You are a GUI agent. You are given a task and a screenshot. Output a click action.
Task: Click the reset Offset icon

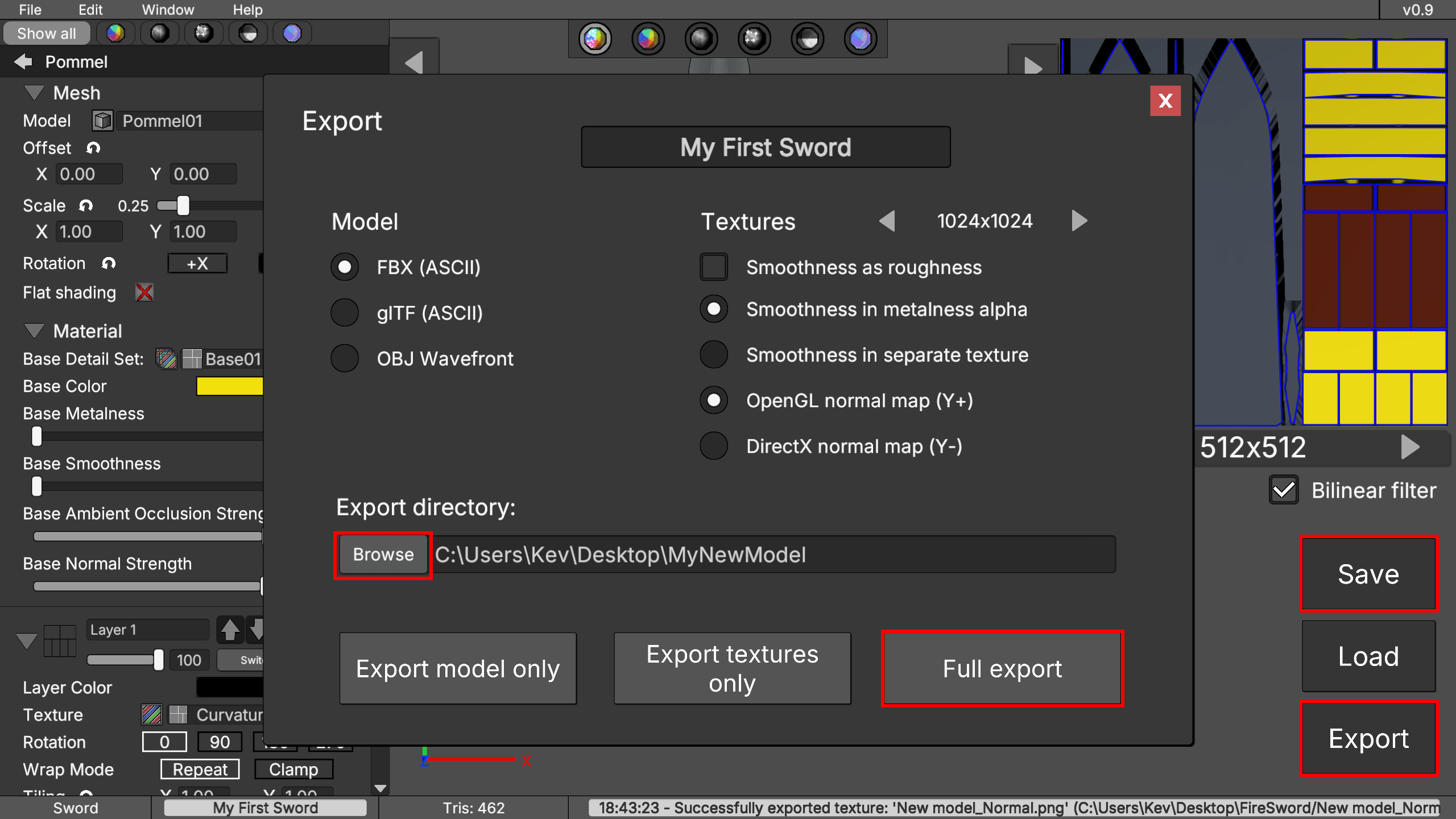pyautogui.click(x=93, y=148)
